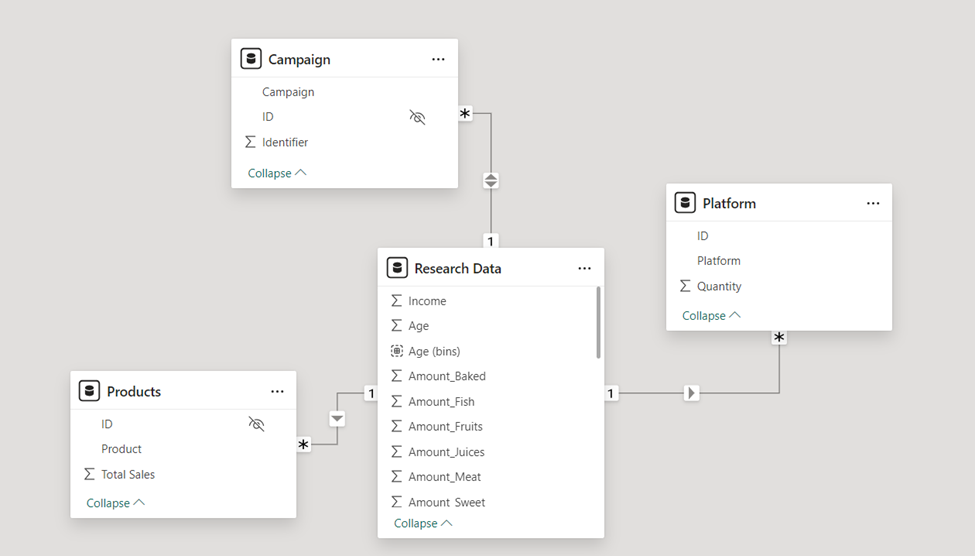Collapse the Research Data table card
The height and width of the screenshot is (556, 975).
tap(423, 523)
